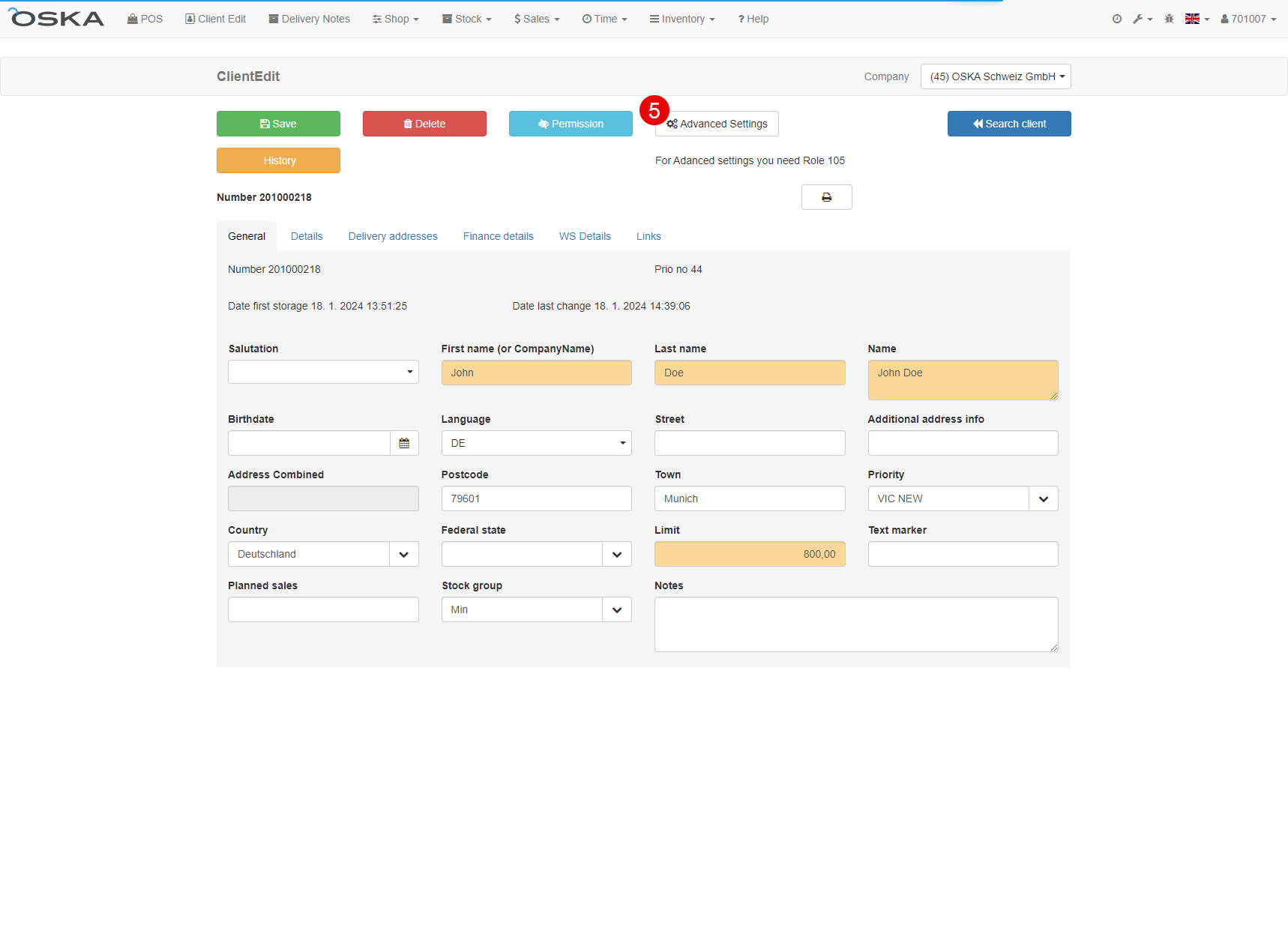Image resolution: width=1288 pixels, height=952 pixels.
Task: Click the Search client button
Action: coord(1009,124)
